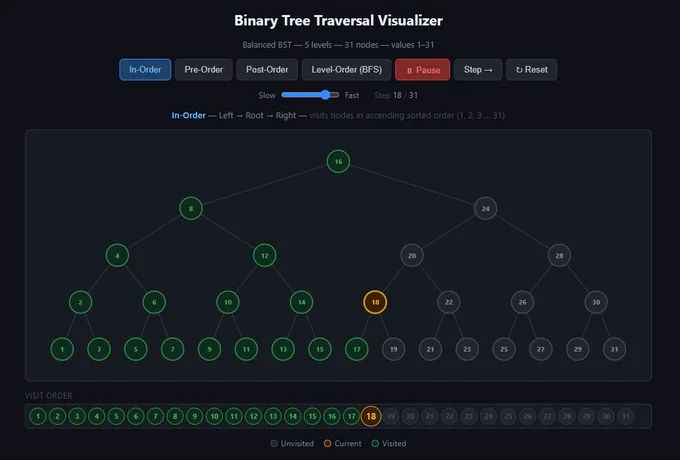
Task: Click tree node 10
Action: 228,302
